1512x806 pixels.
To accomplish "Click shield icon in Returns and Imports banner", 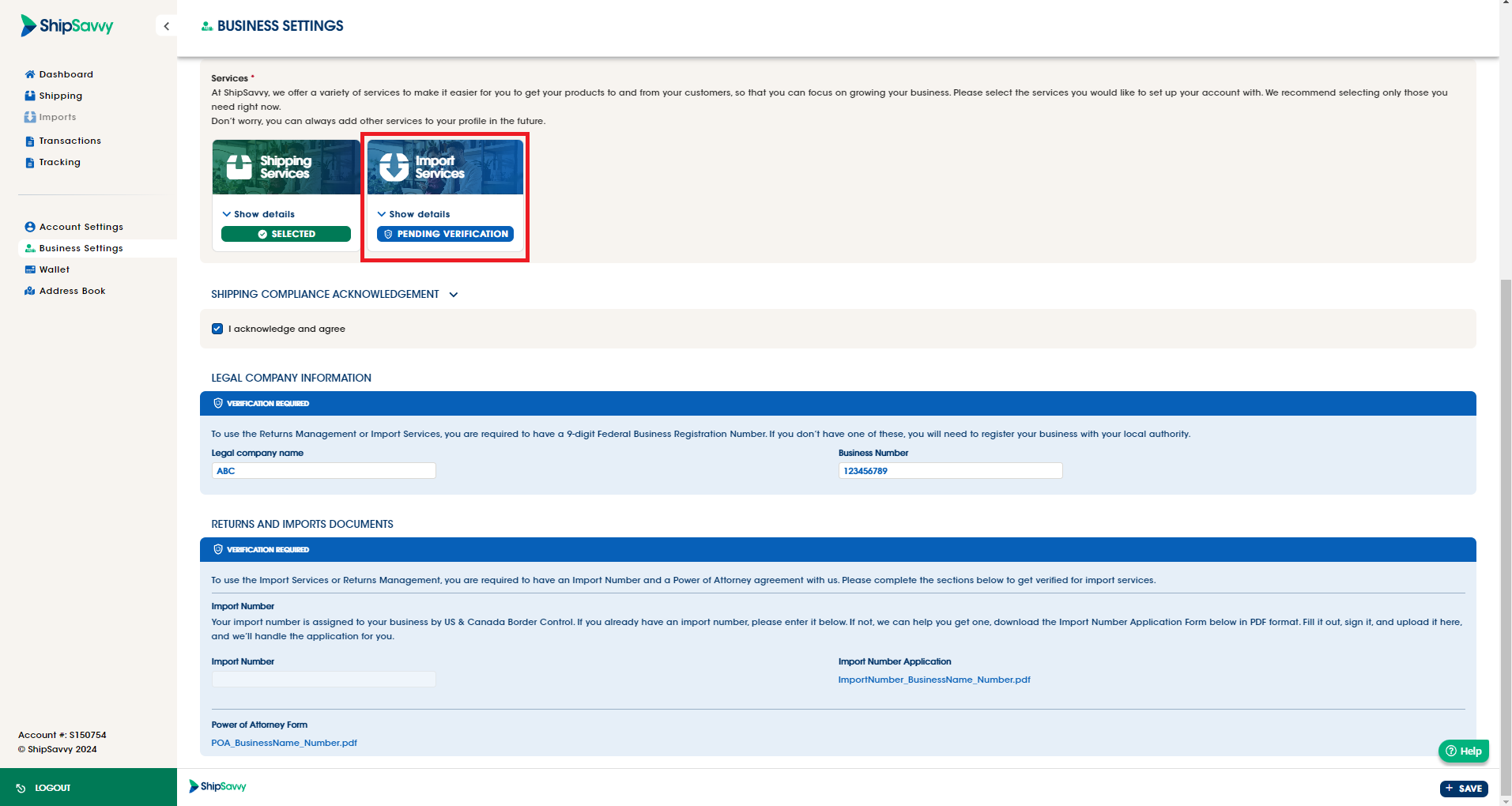I will tap(218, 549).
